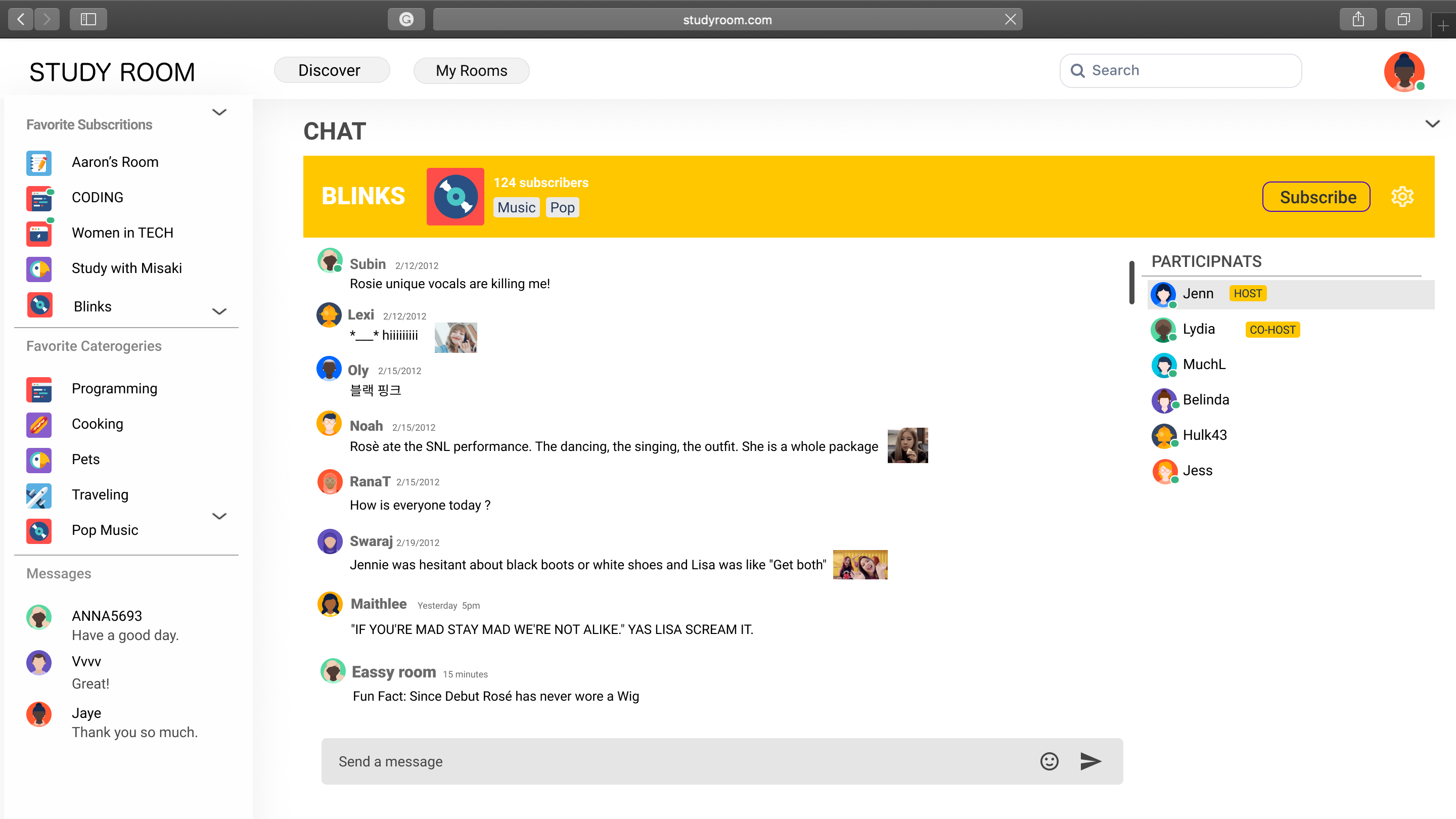Click the Send a message field
The width and height of the screenshot is (1456, 819).
(x=678, y=761)
